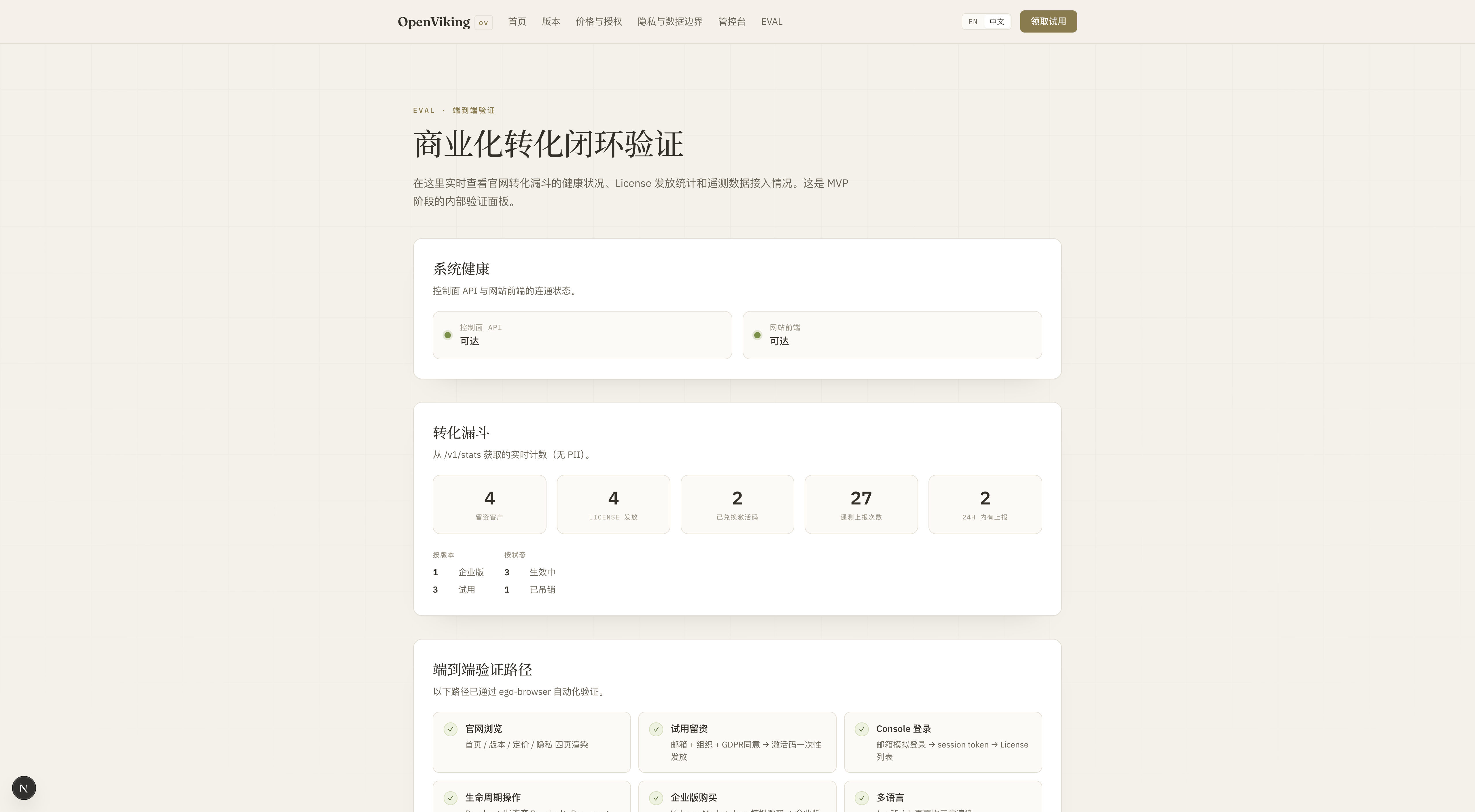Screen dimensions: 1475x812
Task: Click the 转化漏斗 section heading
Action: [x=461, y=432]
